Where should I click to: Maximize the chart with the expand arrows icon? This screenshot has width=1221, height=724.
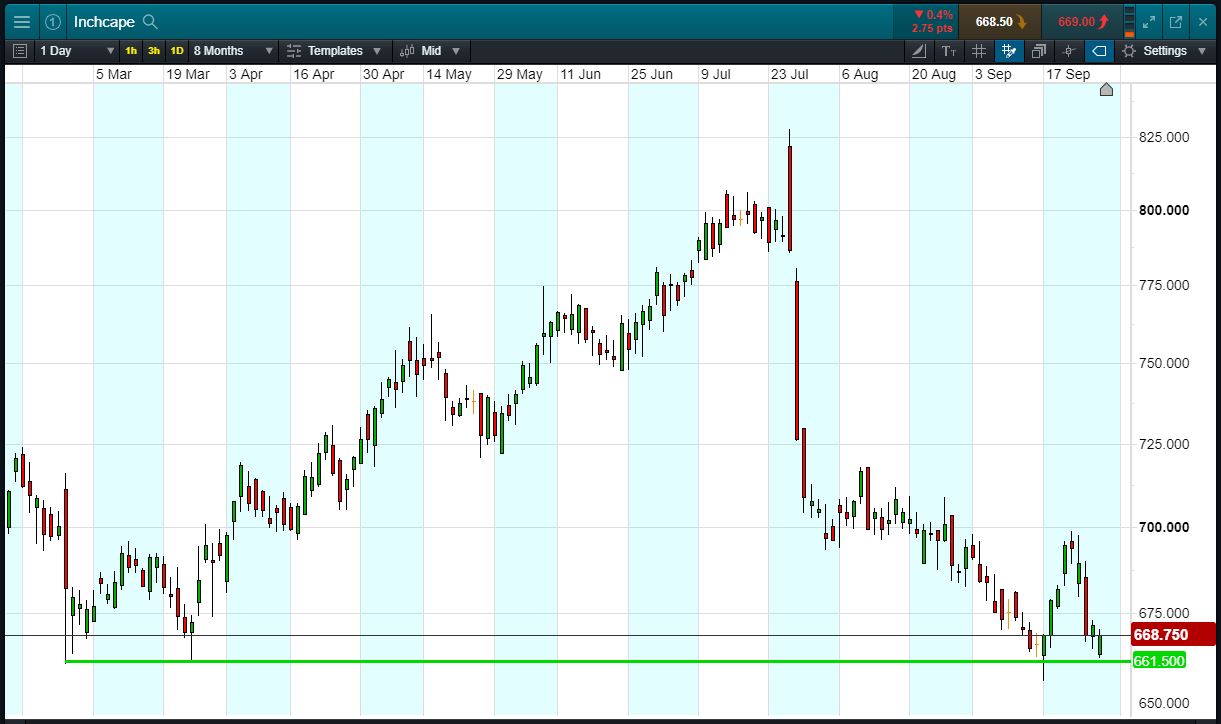pyautogui.click(x=1149, y=22)
